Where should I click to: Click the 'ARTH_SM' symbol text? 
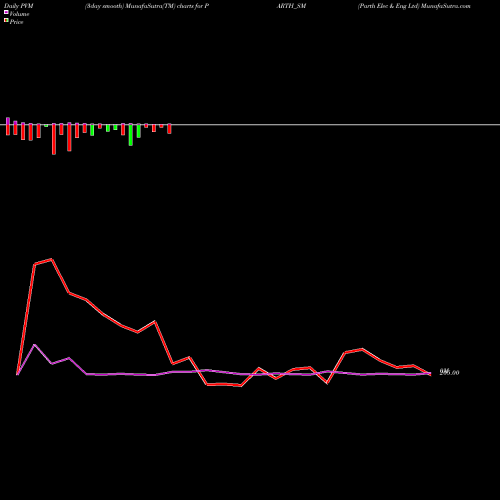pyautogui.click(x=291, y=6)
